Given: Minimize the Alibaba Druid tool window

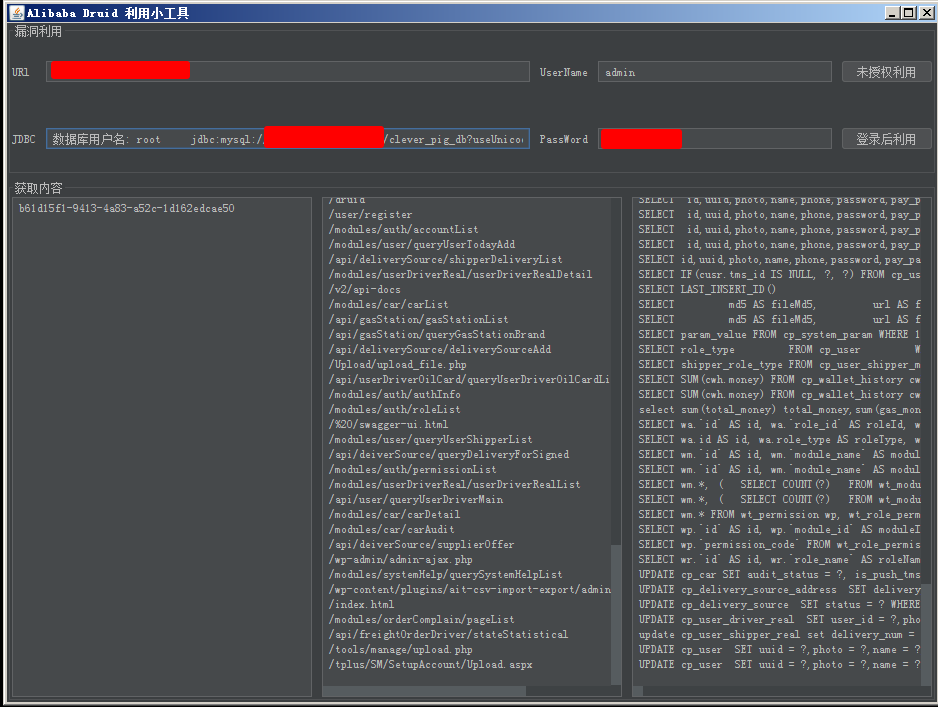Looking at the screenshot, I should point(893,13).
